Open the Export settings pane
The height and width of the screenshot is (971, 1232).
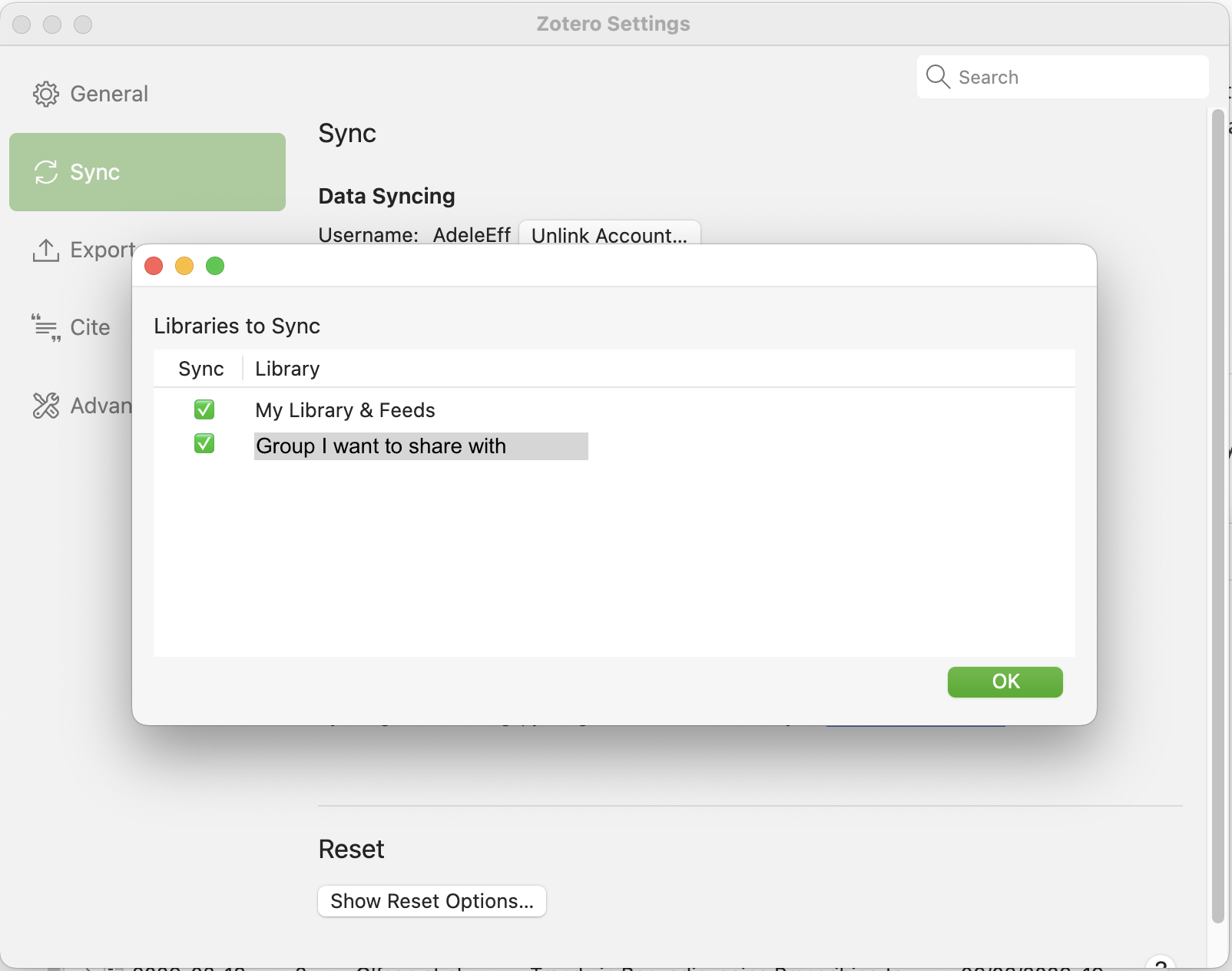click(83, 250)
